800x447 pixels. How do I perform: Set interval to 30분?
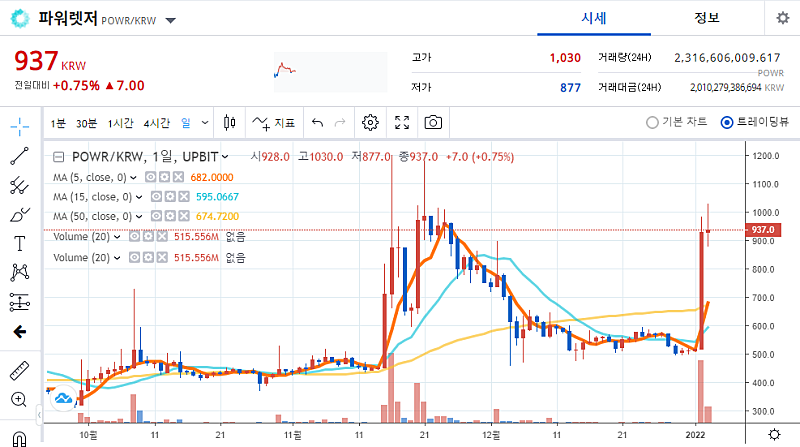(x=86, y=123)
